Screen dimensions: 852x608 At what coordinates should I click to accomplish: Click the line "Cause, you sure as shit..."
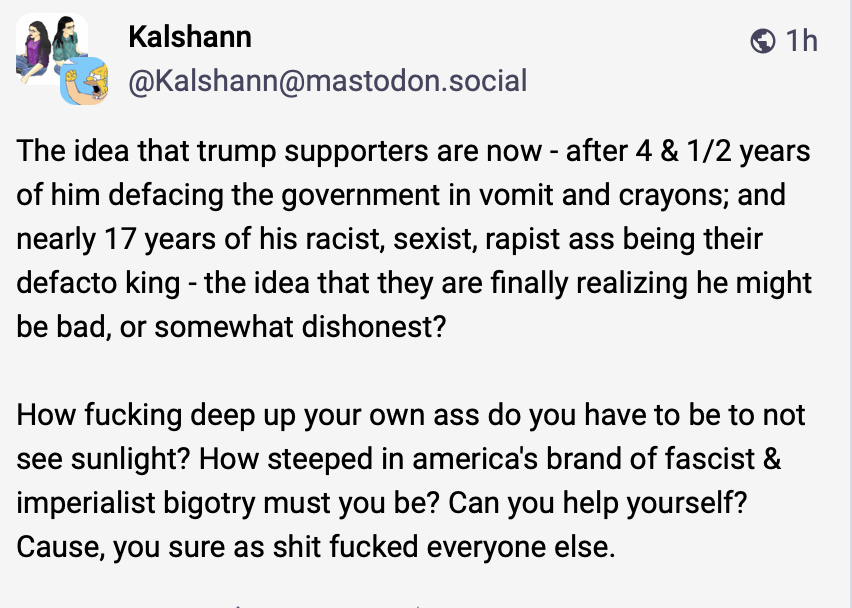click(316, 547)
